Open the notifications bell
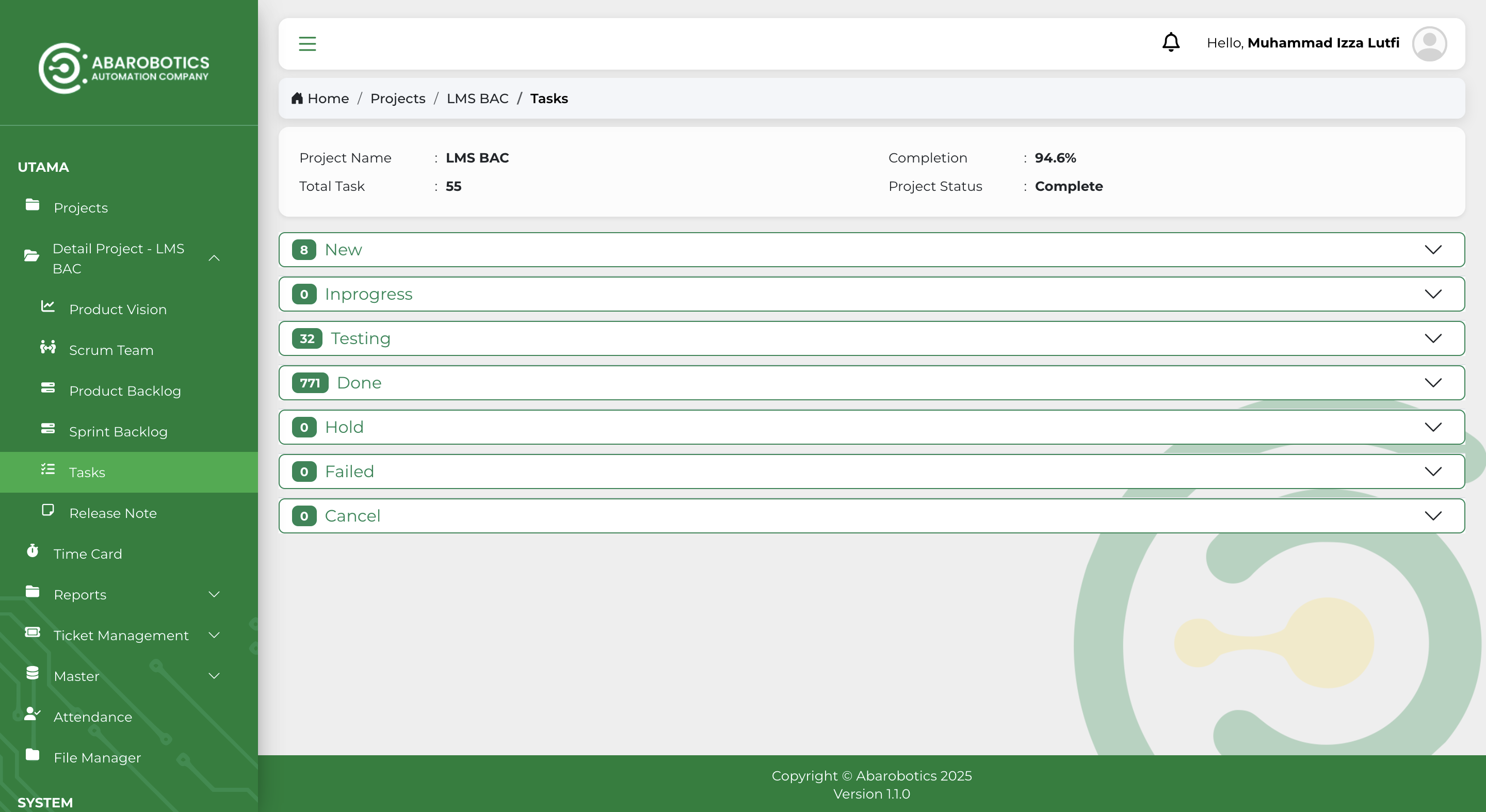 (x=1170, y=43)
